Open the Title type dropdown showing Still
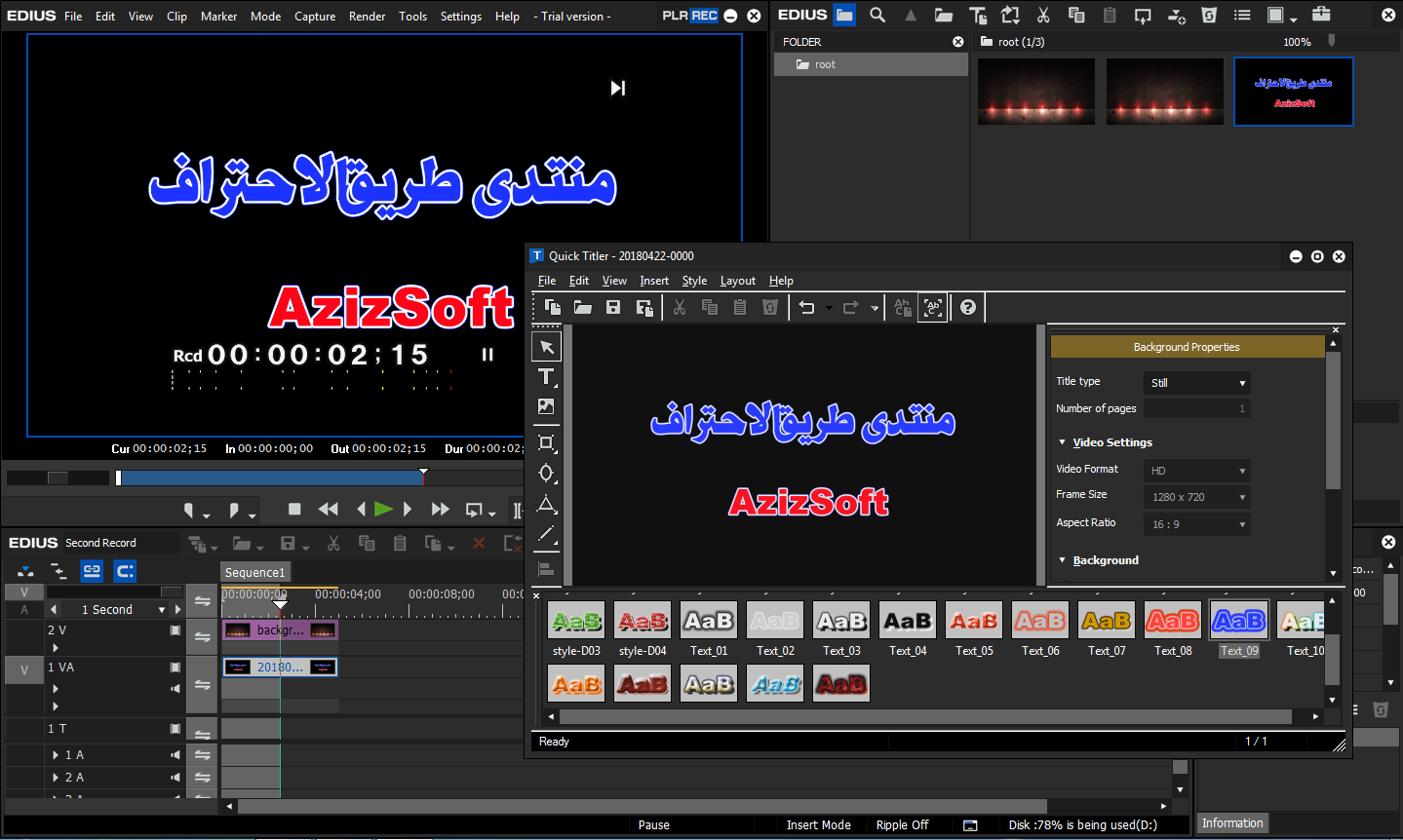The height and width of the screenshot is (840, 1403). [1196, 383]
